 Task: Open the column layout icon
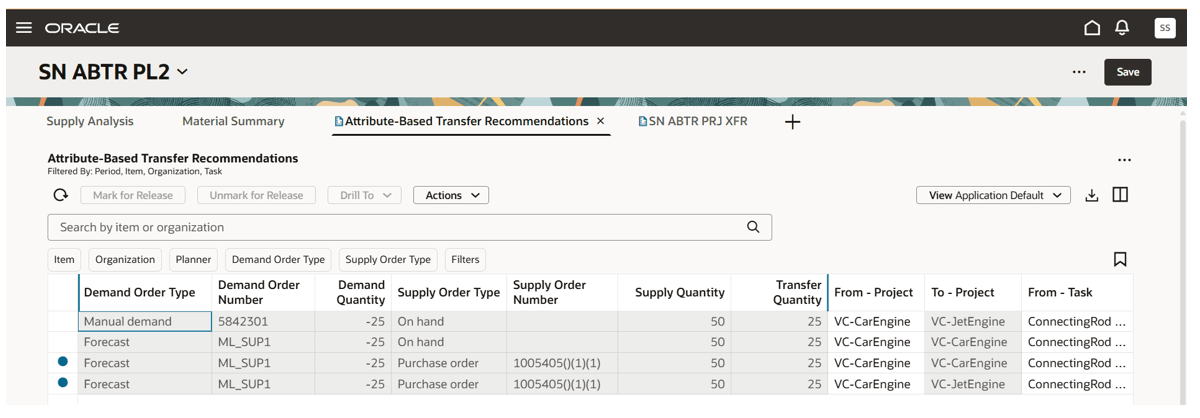pos(1120,195)
